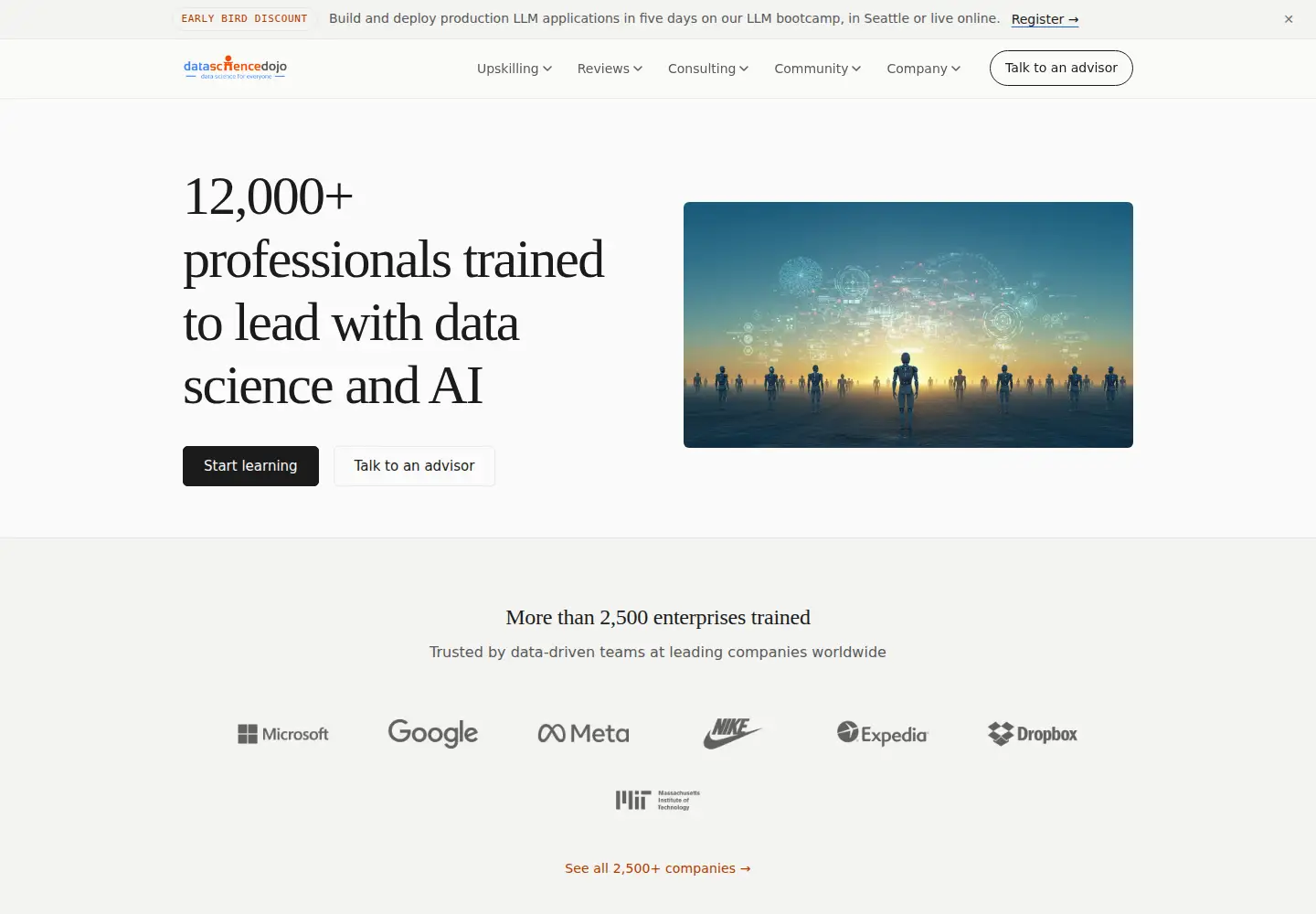This screenshot has height=914, width=1316.
Task: Open the Consulting dropdown
Action: [708, 69]
